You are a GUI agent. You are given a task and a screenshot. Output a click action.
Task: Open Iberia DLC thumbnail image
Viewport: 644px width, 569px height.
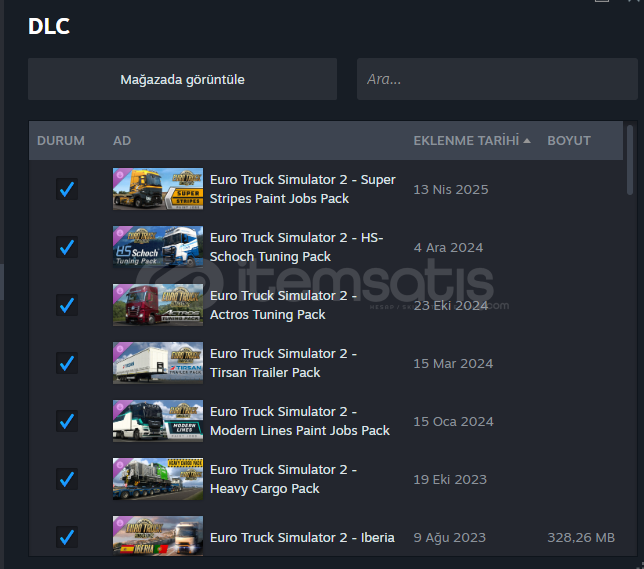point(158,536)
